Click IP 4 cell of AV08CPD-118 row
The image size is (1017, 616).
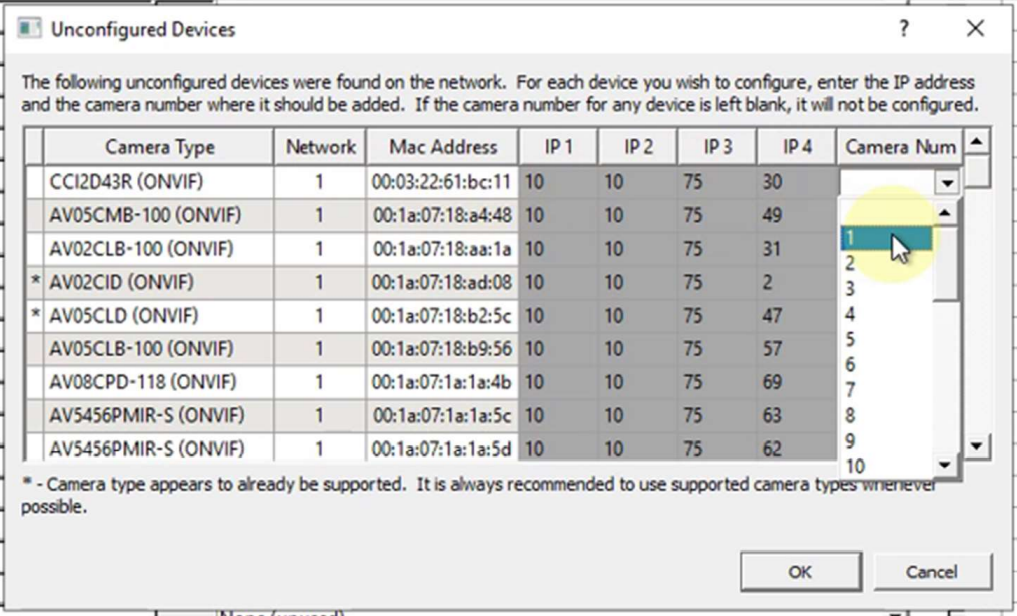point(796,382)
